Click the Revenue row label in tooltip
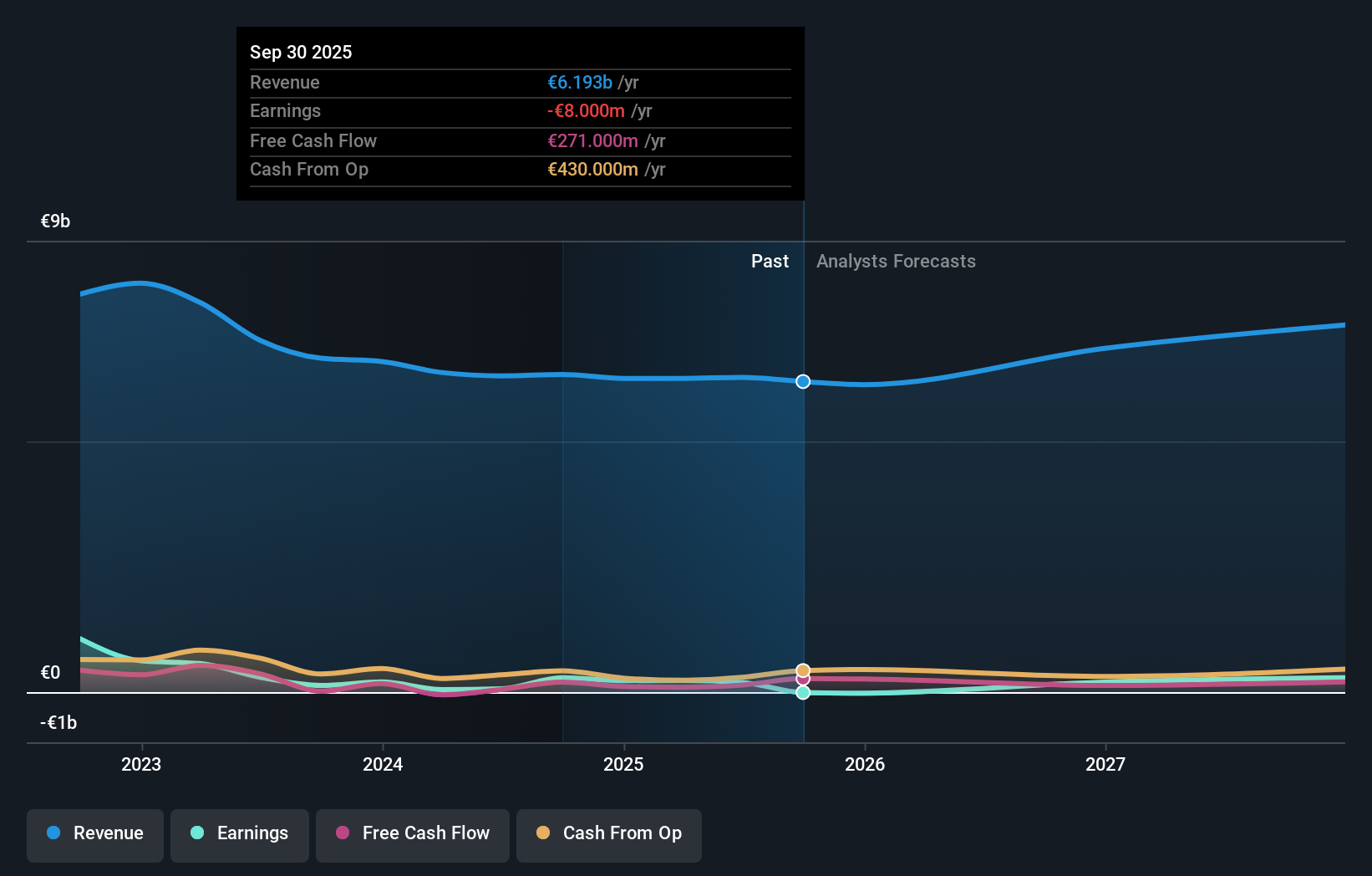1372x876 pixels. [x=285, y=82]
